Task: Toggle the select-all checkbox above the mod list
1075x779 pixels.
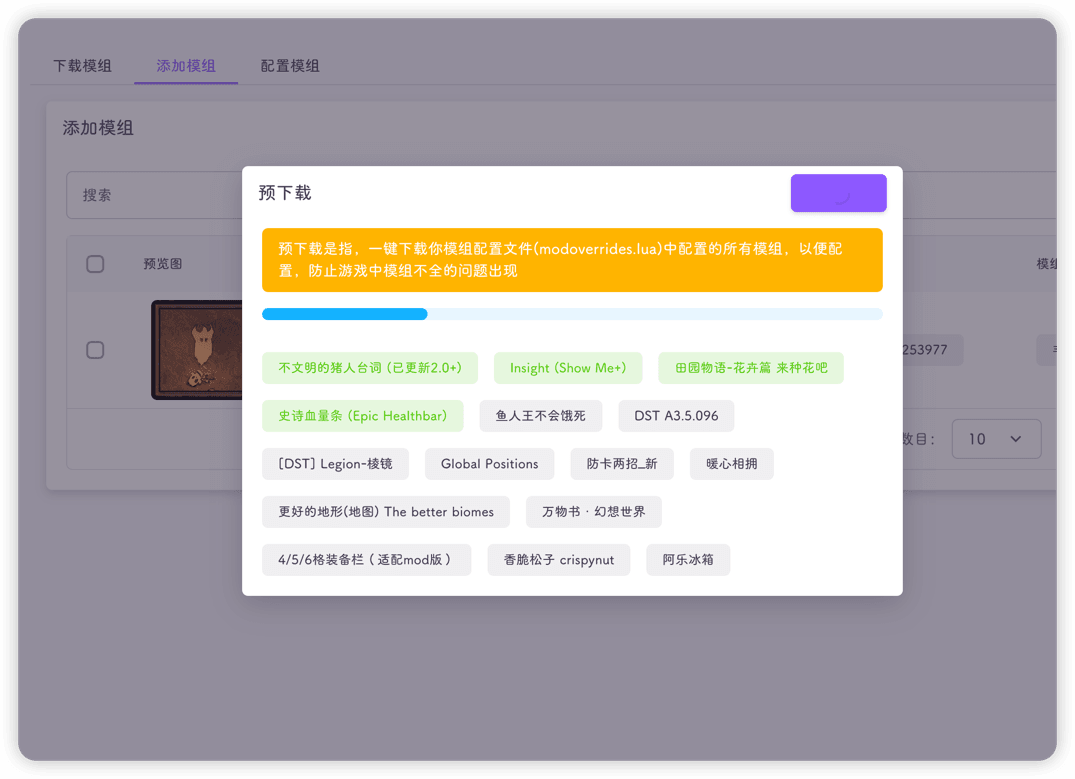Action: click(x=95, y=263)
